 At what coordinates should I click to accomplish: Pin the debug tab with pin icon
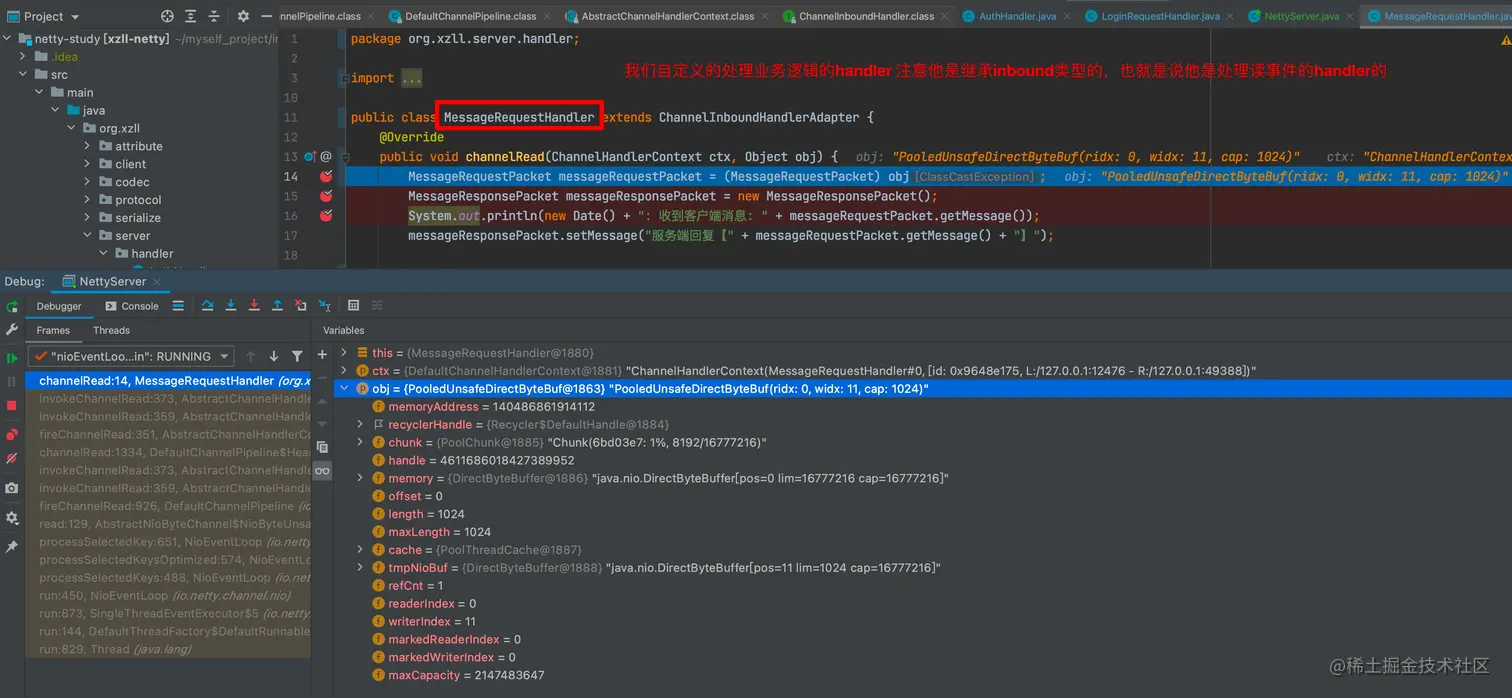[x=12, y=547]
